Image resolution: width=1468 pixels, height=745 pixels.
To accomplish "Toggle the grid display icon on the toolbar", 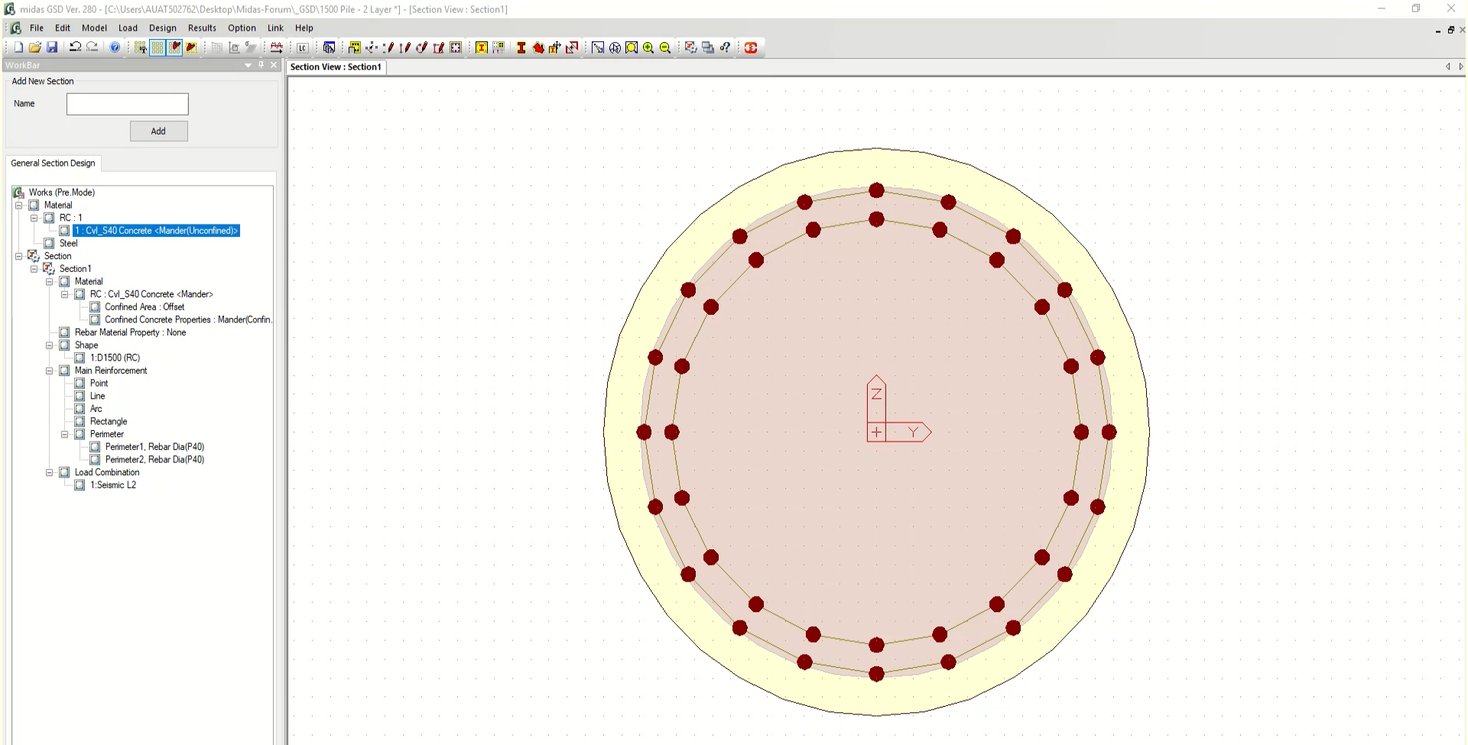I will 157,47.
